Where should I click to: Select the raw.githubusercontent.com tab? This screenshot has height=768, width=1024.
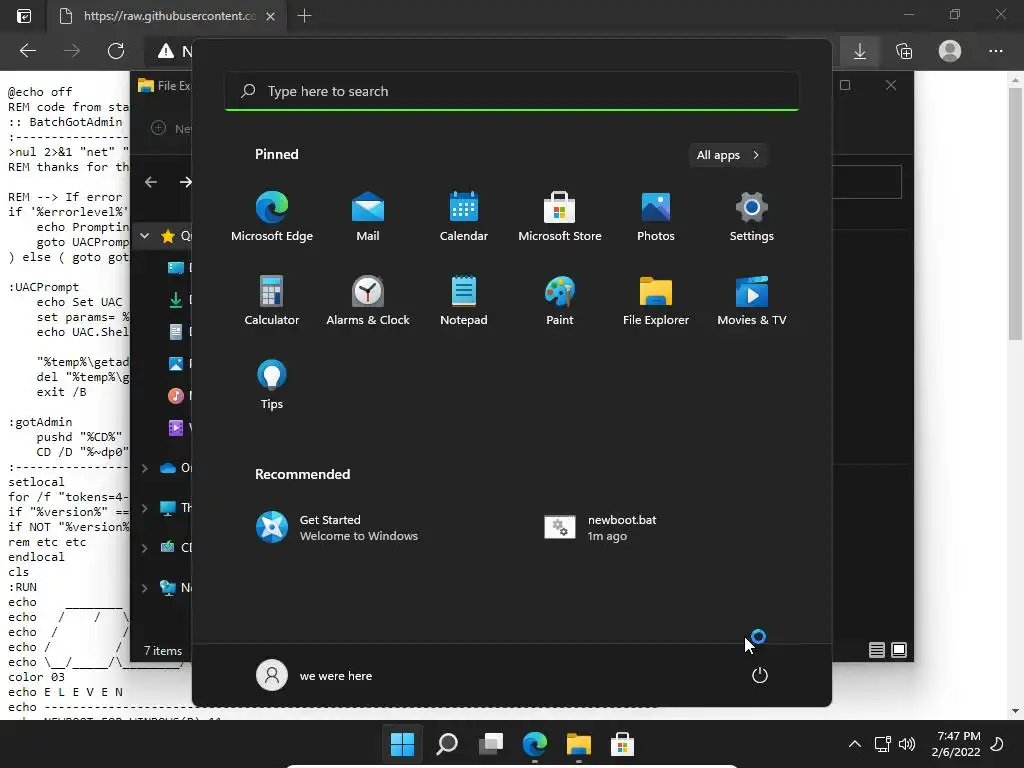167,16
